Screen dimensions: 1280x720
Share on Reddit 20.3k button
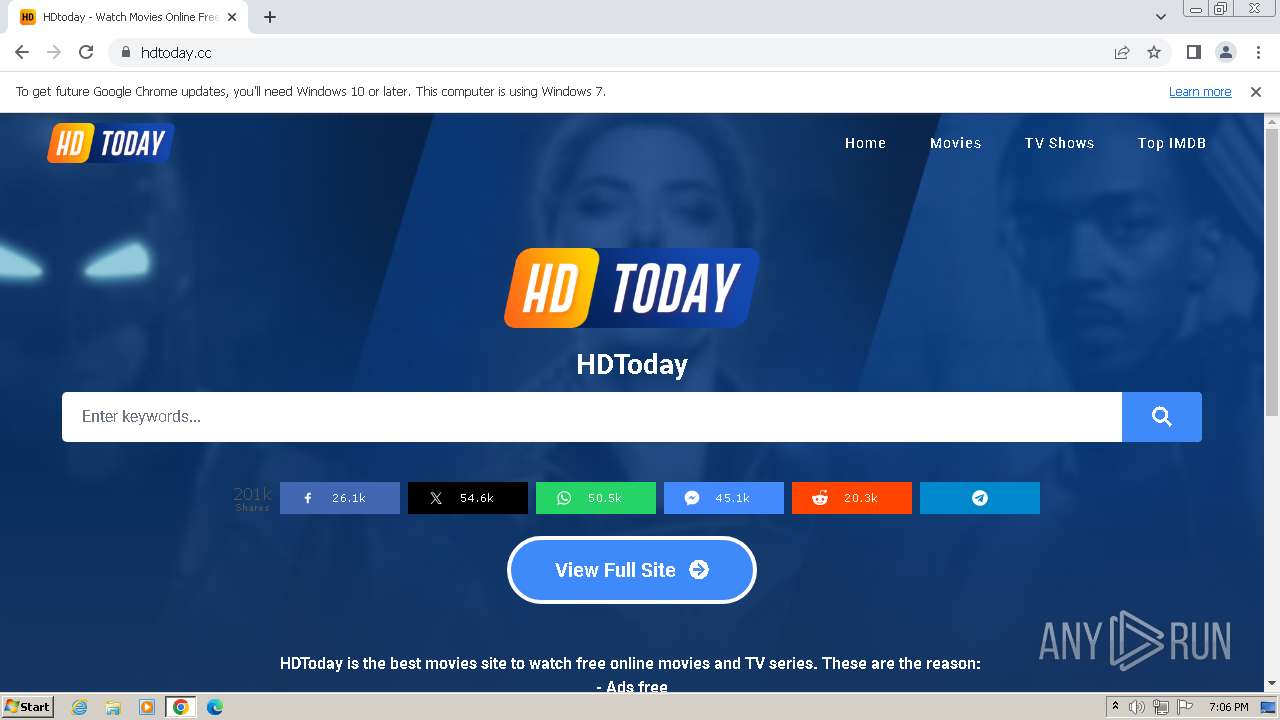click(x=852, y=498)
